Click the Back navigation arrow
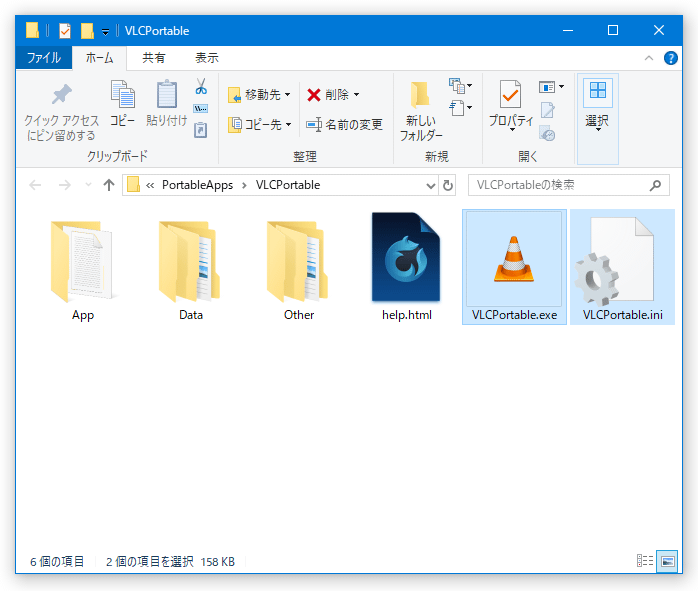Image resolution: width=698 pixels, height=591 pixels. coord(35,185)
